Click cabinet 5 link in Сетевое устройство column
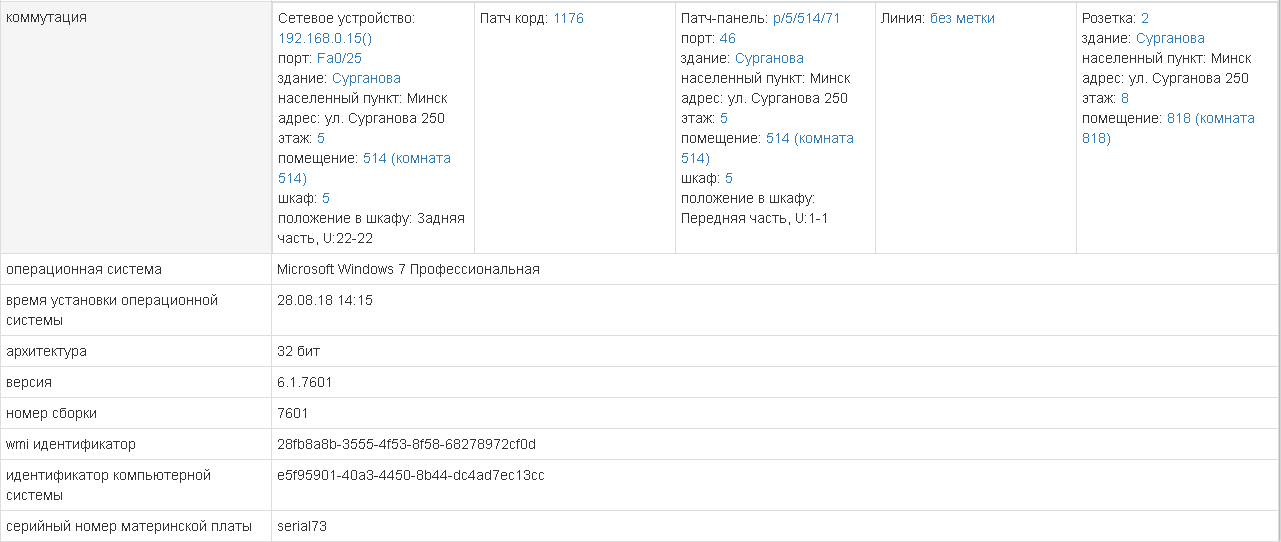The width and height of the screenshot is (1281, 542). [x=326, y=198]
